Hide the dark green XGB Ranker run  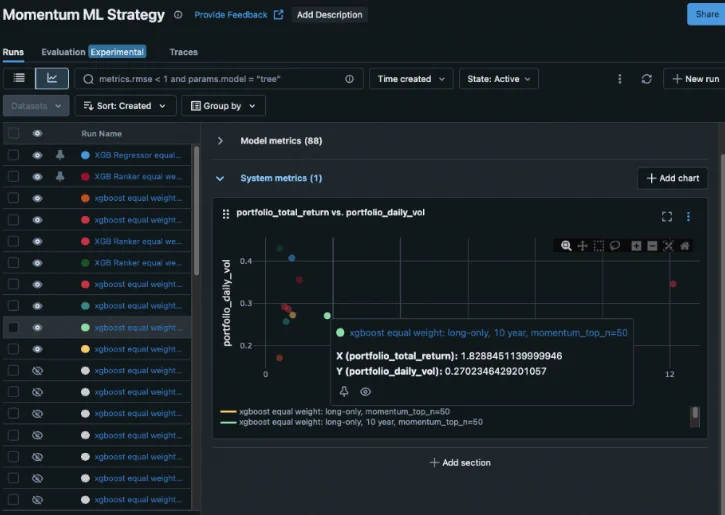coord(37,263)
